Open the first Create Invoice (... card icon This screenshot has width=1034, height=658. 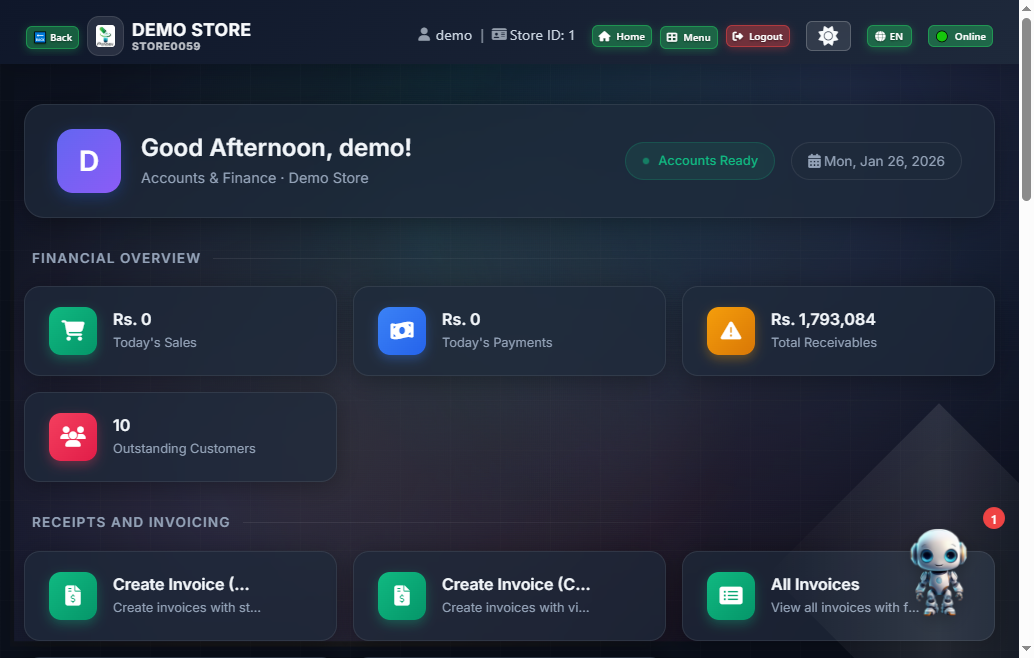73,596
